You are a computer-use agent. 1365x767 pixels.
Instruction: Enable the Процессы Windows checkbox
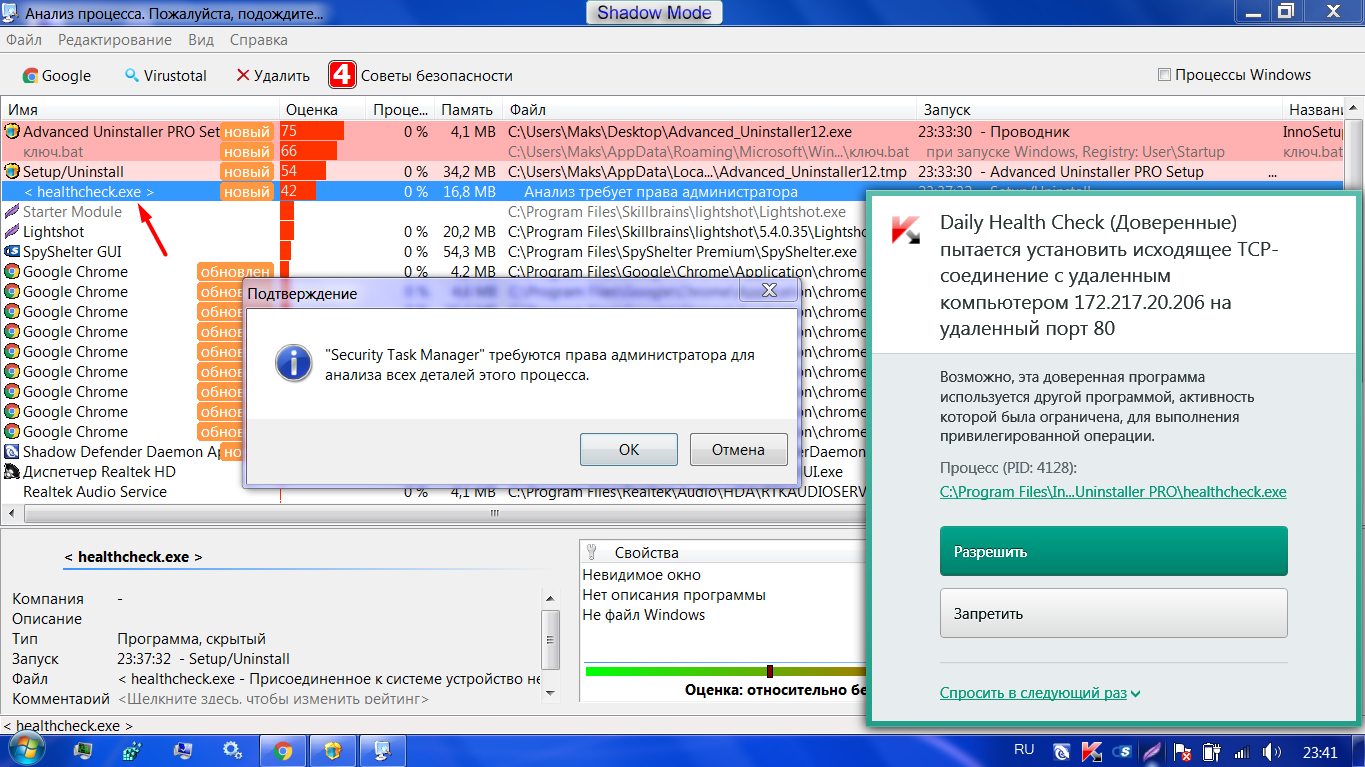pyautogui.click(x=1164, y=75)
